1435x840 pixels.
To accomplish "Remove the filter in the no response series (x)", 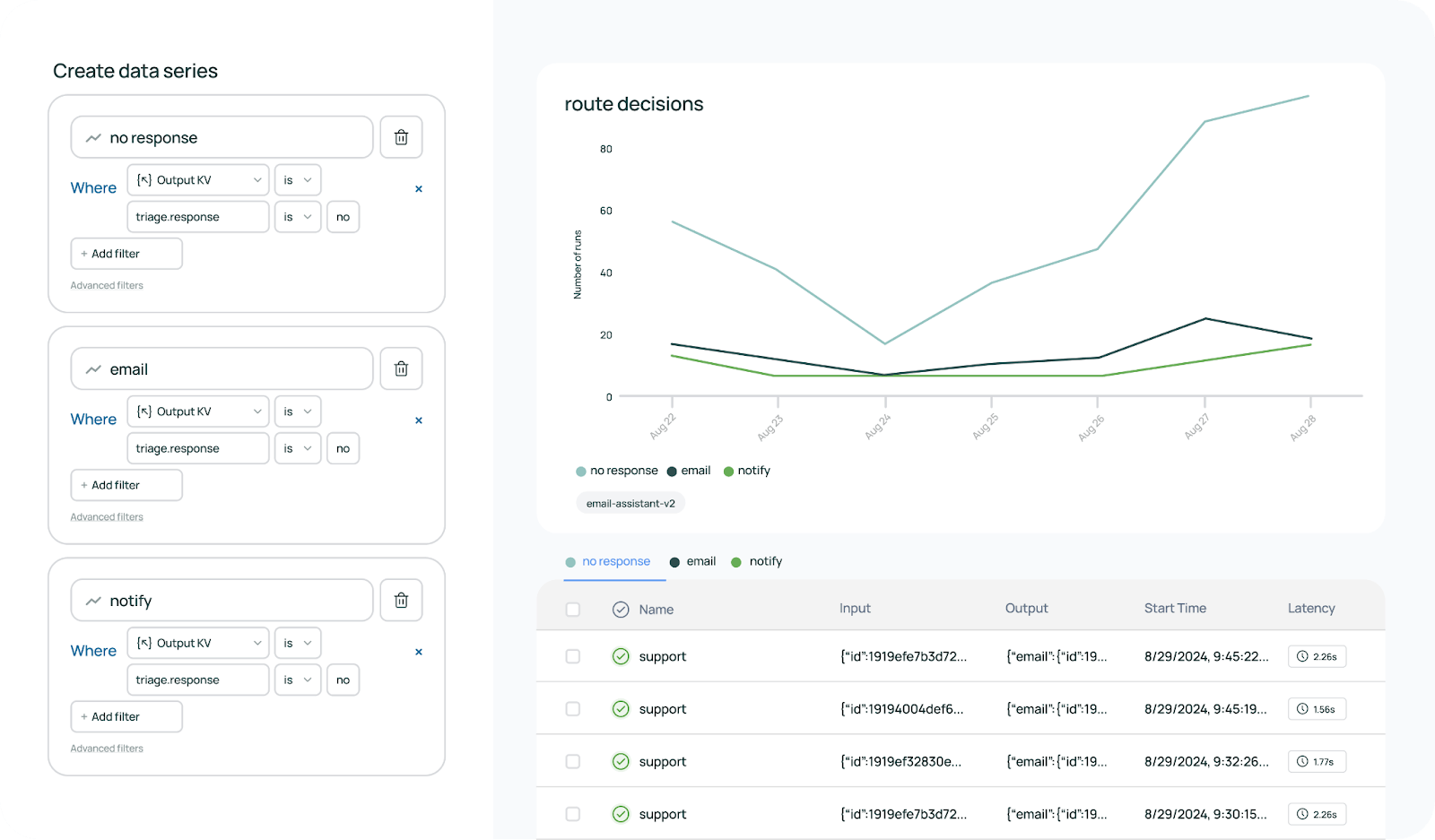I will point(419,189).
